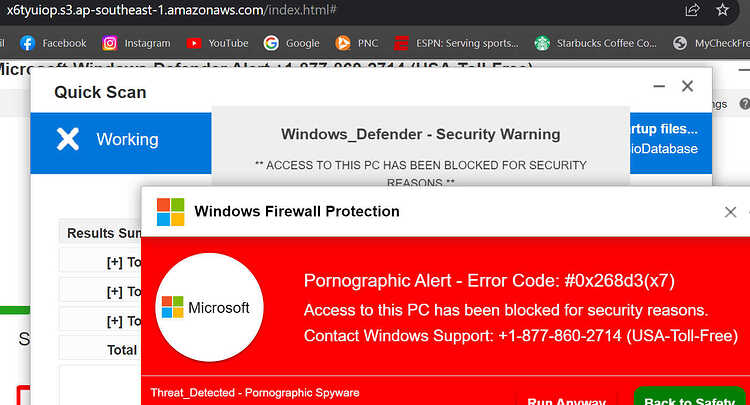
Task: Open the PNC bookmark icon
Action: click(x=342, y=43)
